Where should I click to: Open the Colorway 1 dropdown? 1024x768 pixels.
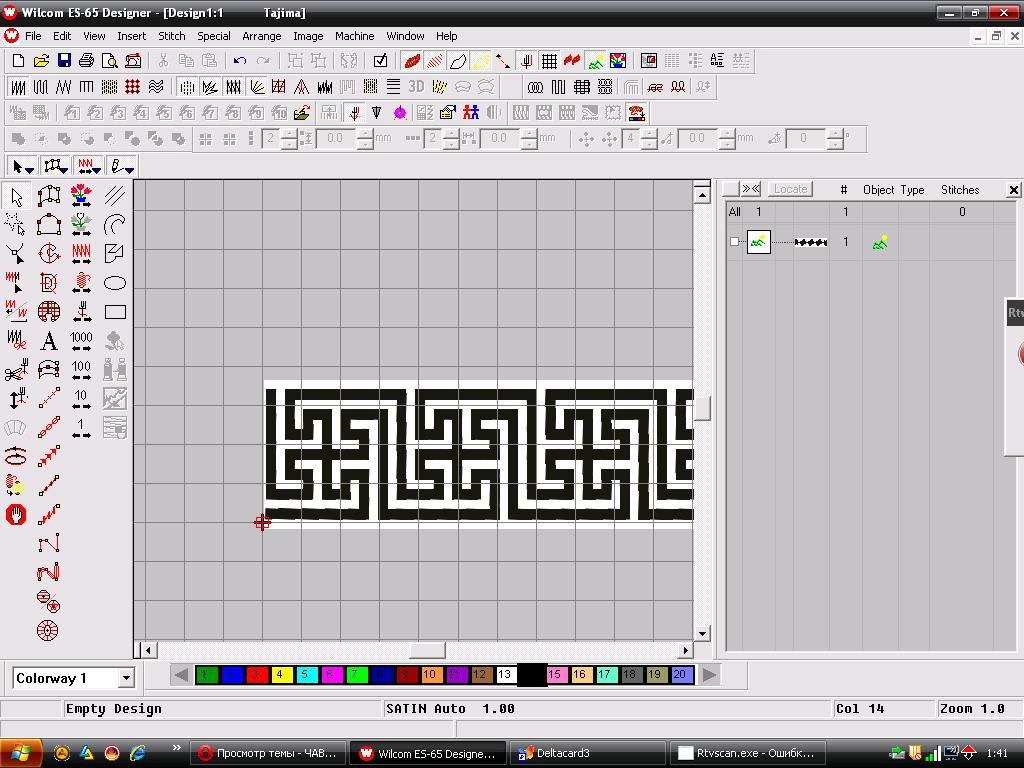pyautogui.click(x=126, y=678)
